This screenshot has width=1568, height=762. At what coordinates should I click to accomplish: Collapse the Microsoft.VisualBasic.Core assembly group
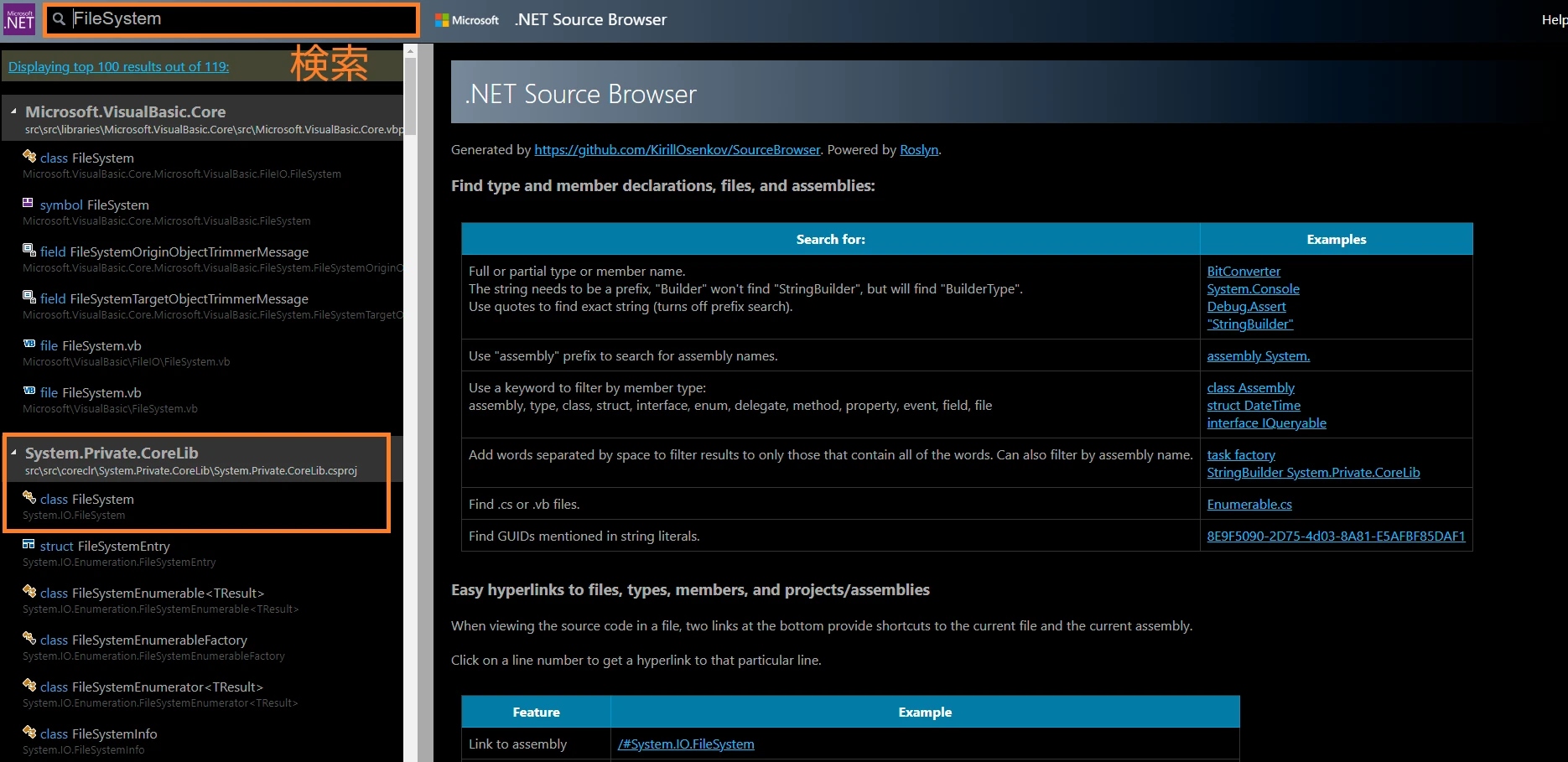13,111
